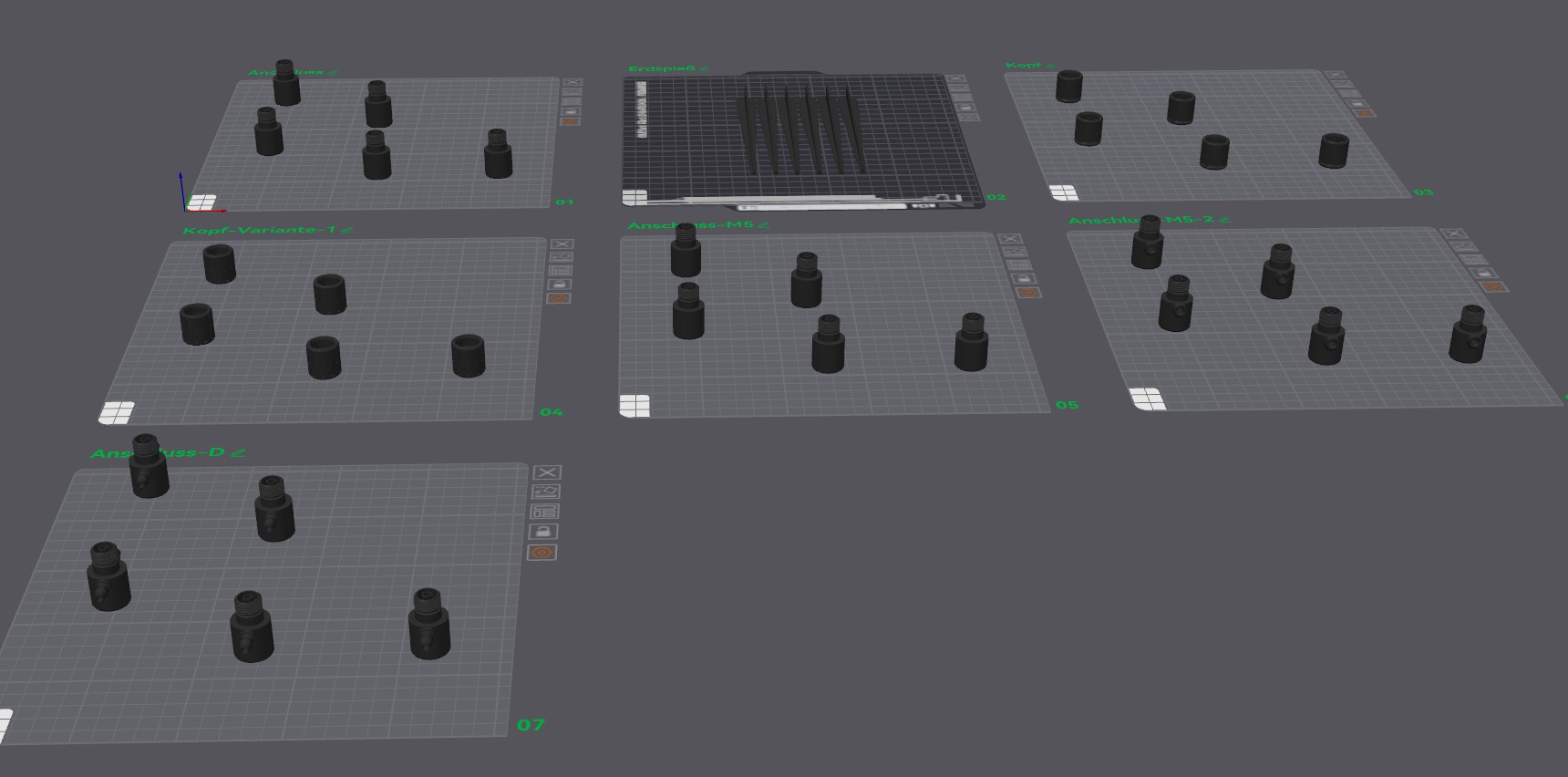1568x777 pixels.
Task: Toggle the lock on plate 03
Action: click(1357, 103)
